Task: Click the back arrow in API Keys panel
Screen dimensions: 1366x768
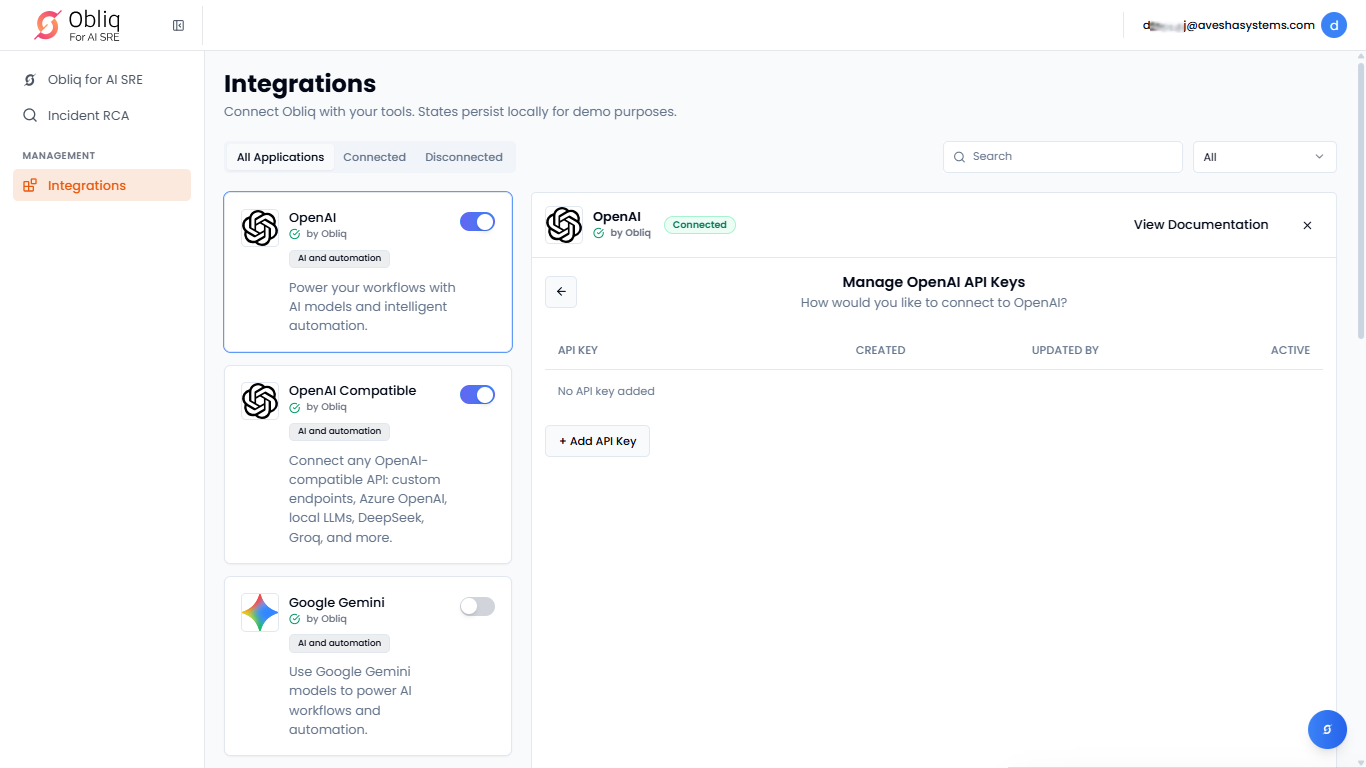Action: click(x=561, y=292)
